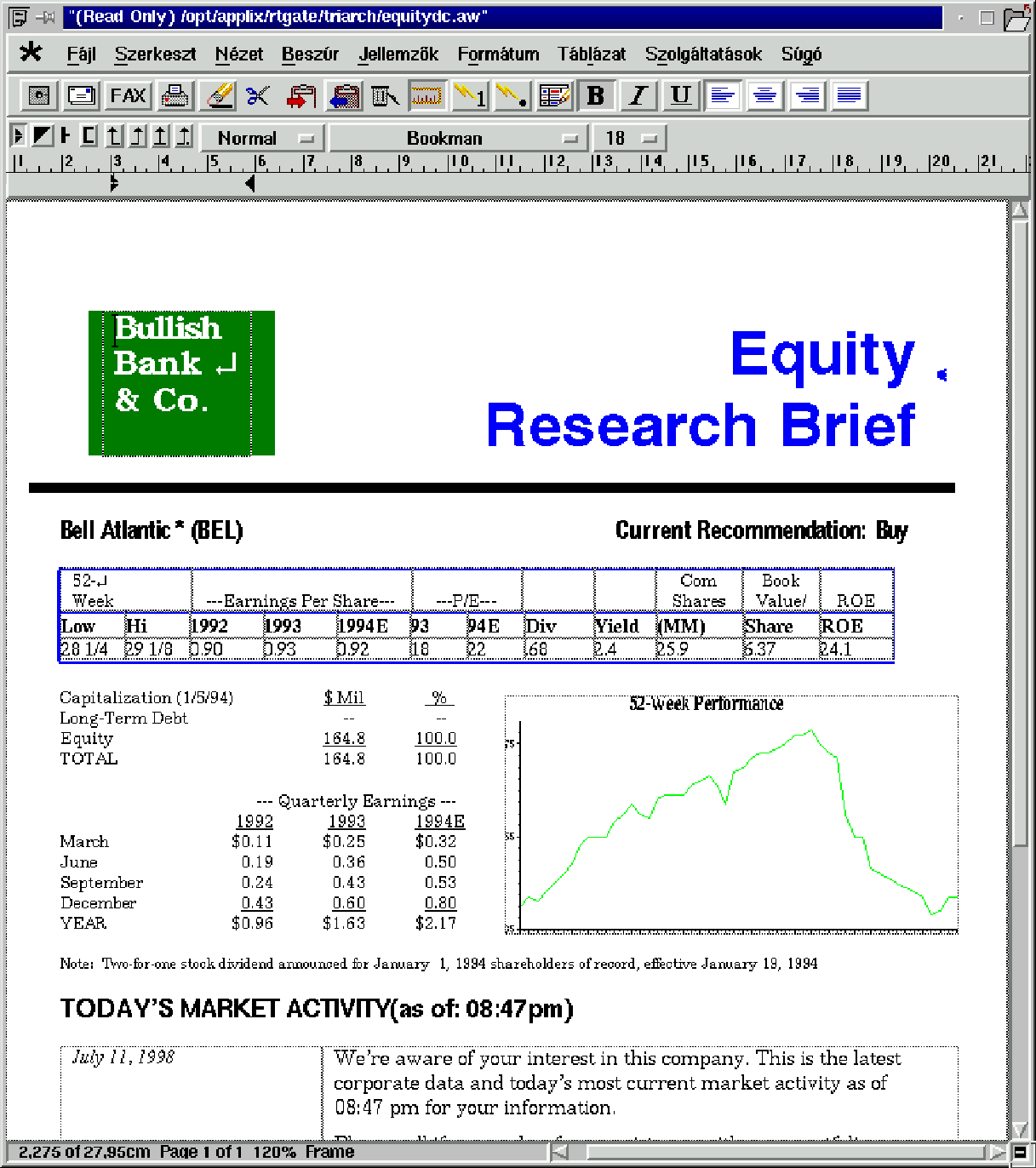Viewport: 1036px width, 1168px height.
Task: Click the horizontal scrollbar thumb
Action: (785, 1152)
